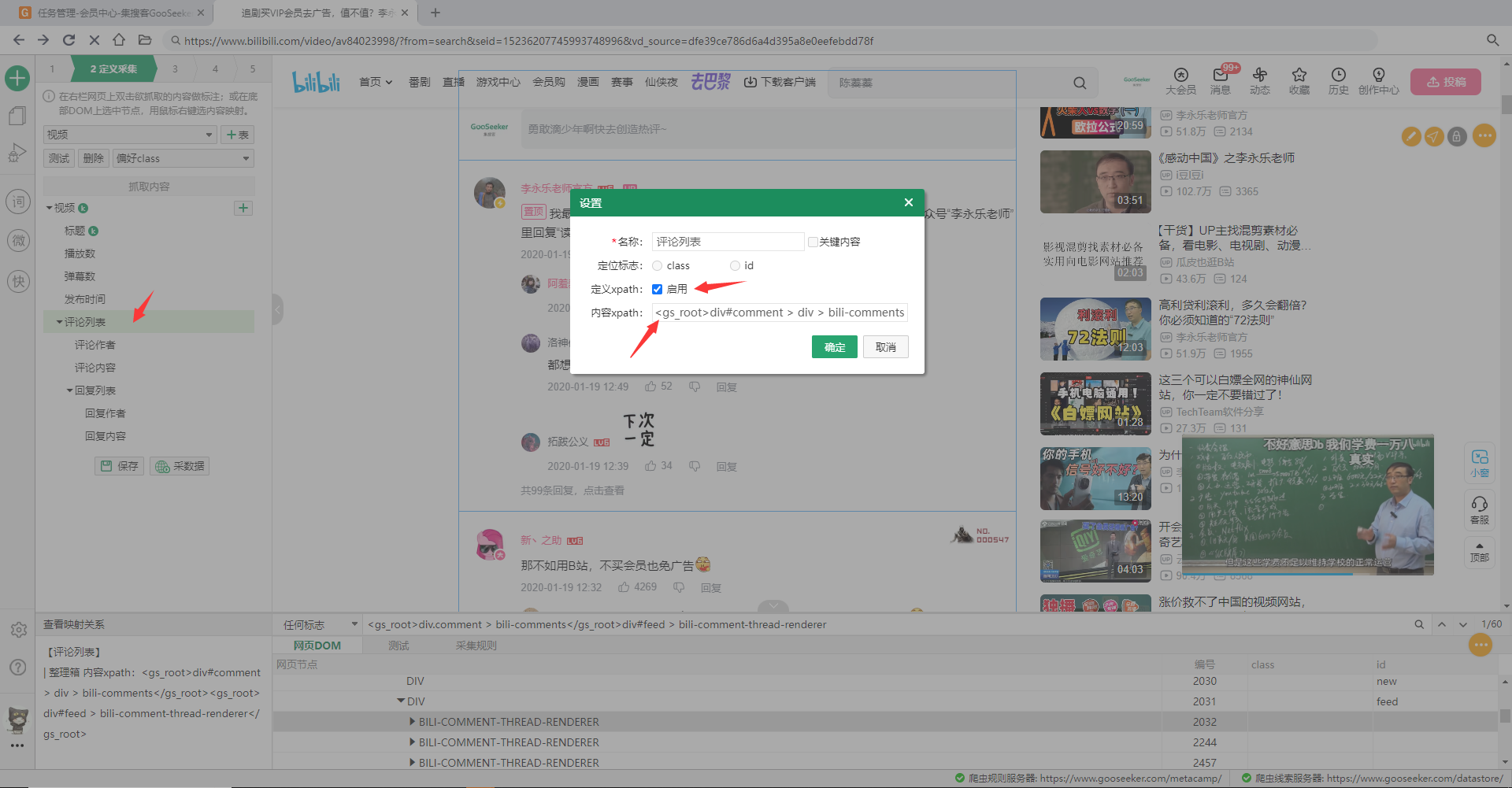Open the 首页 dropdown in bilibili nav
This screenshot has width=1512, height=788.
coord(376,82)
